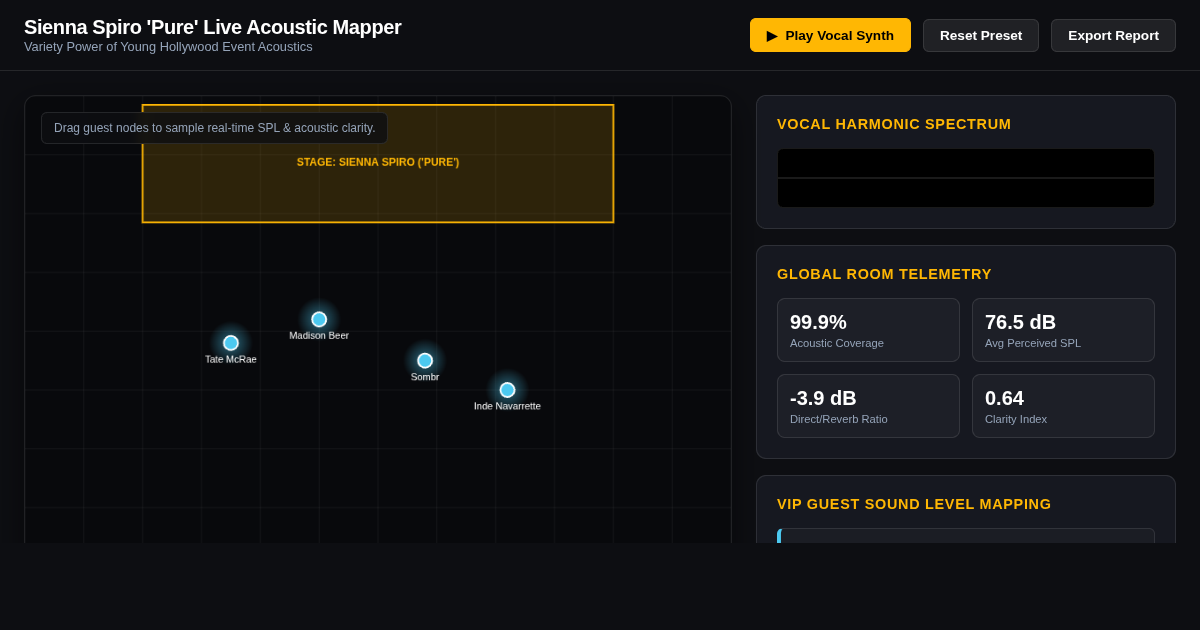1200x630 pixels.
Task: Click the Sienna Spiro 'Pure' Live Acoustic Mapper title
Action: [213, 27]
